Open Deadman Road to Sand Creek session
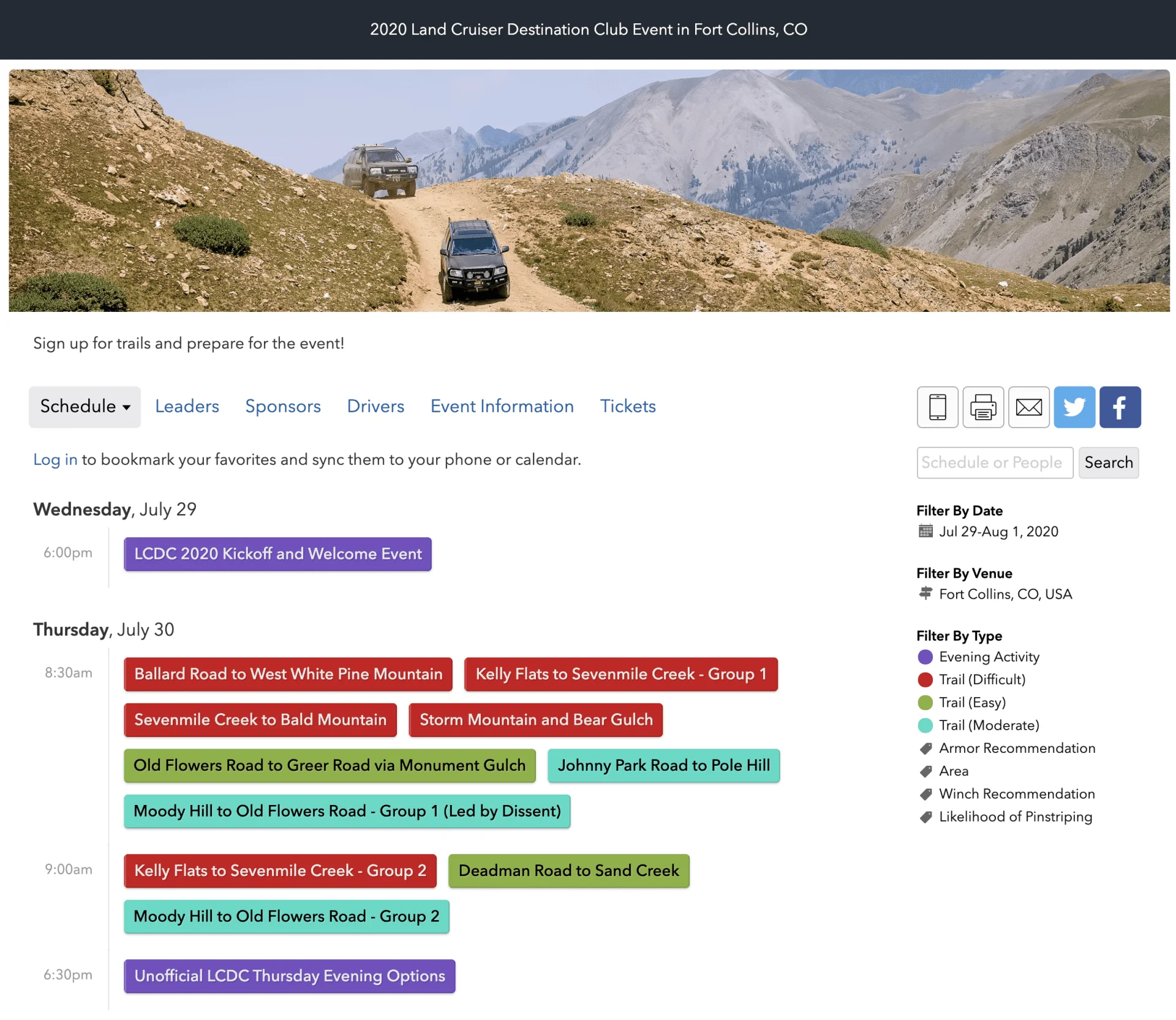The width and height of the screenshot is (1176, 1020). 569,871
